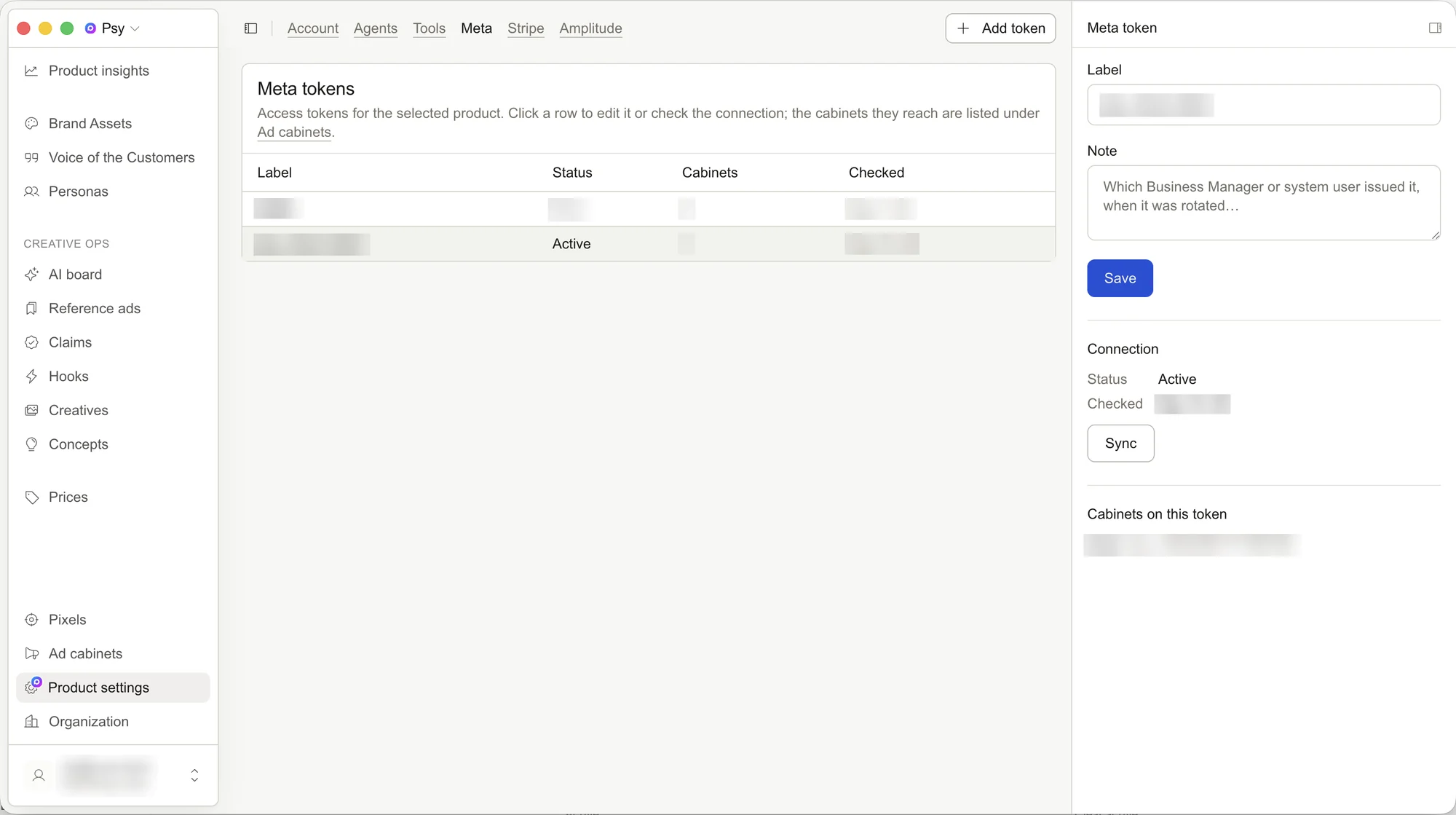Image resolution: width=1456 pixels, height=815 pixels.
Task: Click the Pixels target icon
Action: 31,620
